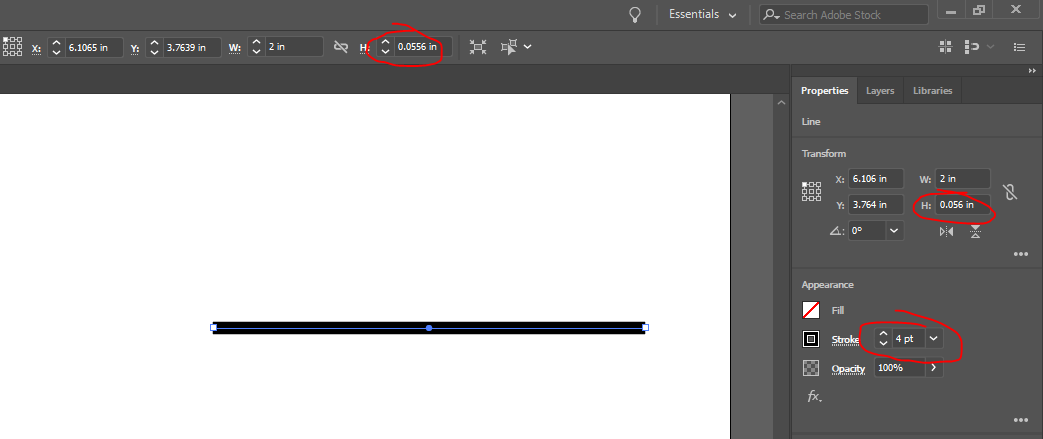This screenshot has width=1043, height=439.
Task: Toggle constrain width and height proportions link in control bar
Action: [341, 47]
